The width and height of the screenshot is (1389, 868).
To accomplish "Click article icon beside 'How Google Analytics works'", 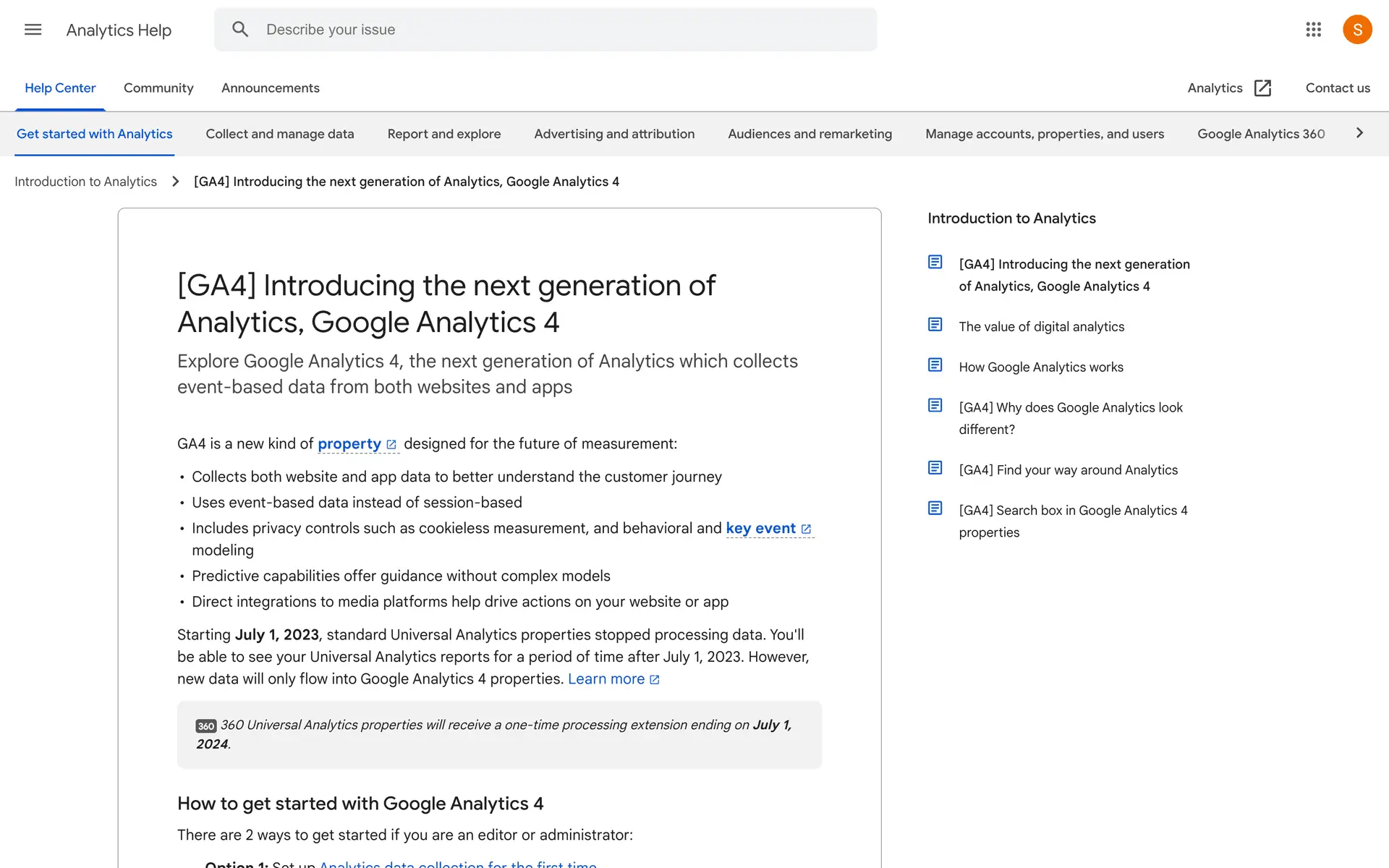I will (935, 365).
